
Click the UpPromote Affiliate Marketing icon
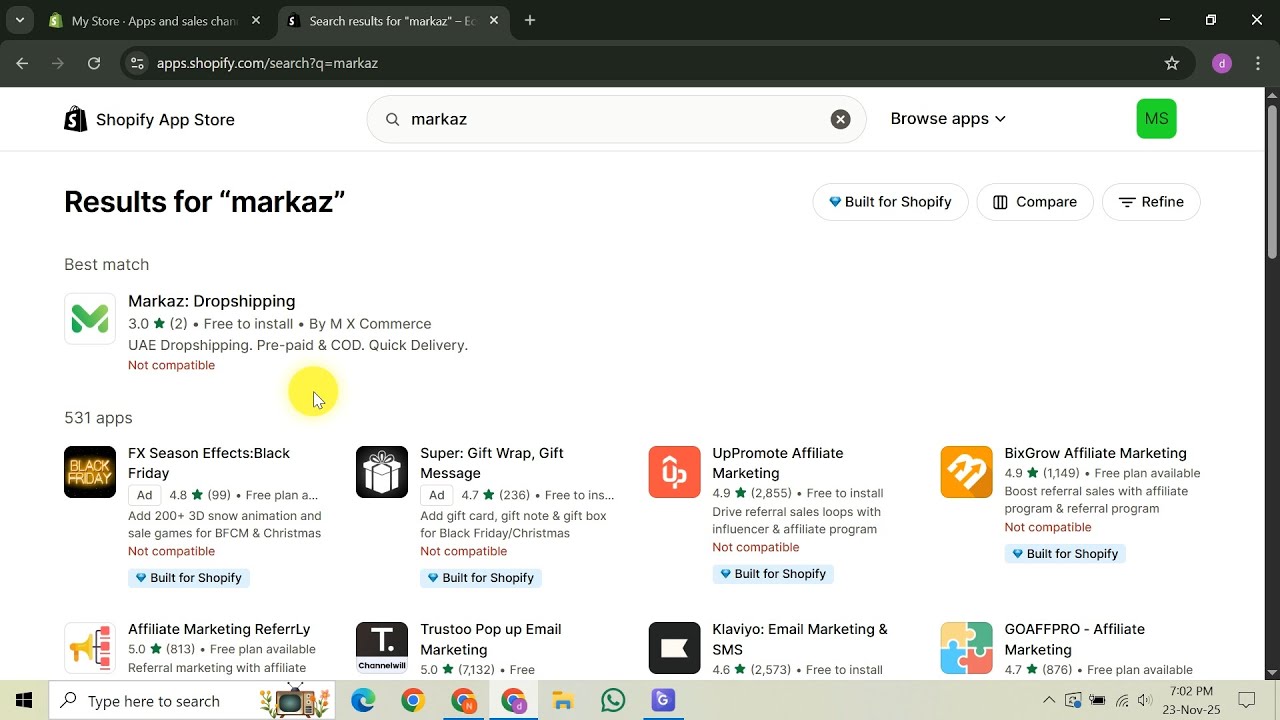[674, 472]
